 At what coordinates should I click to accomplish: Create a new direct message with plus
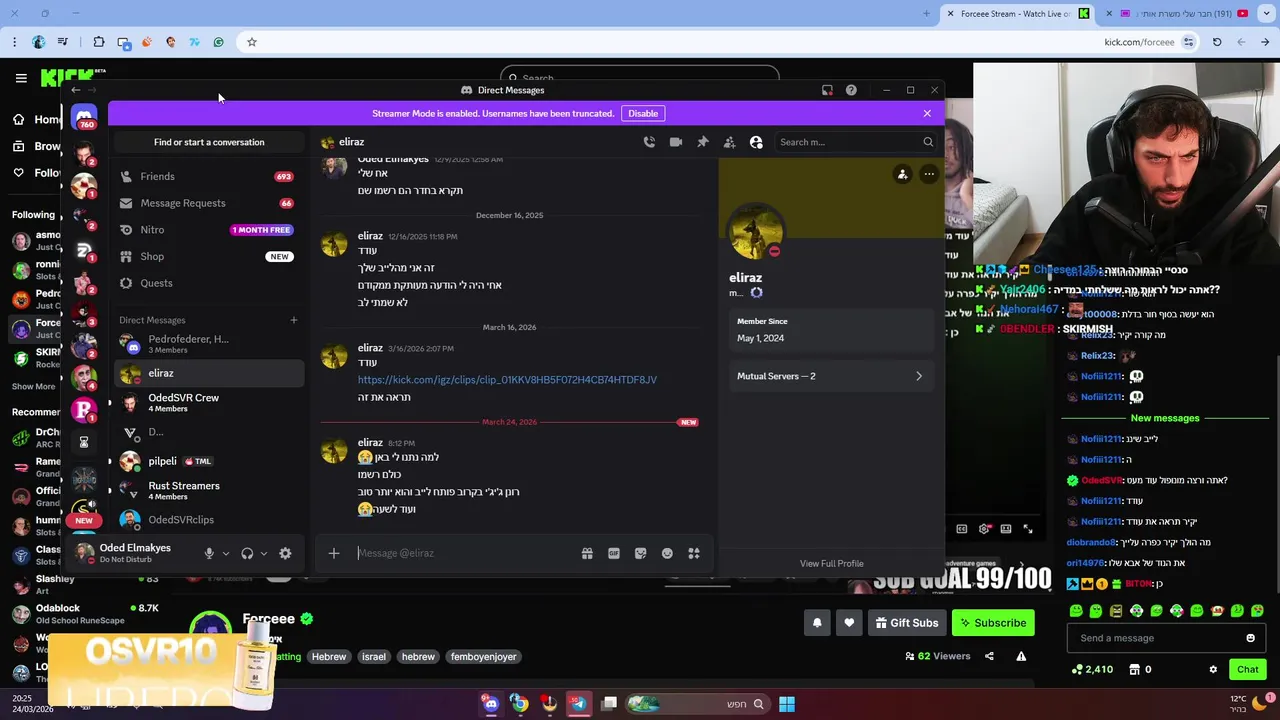293,320
